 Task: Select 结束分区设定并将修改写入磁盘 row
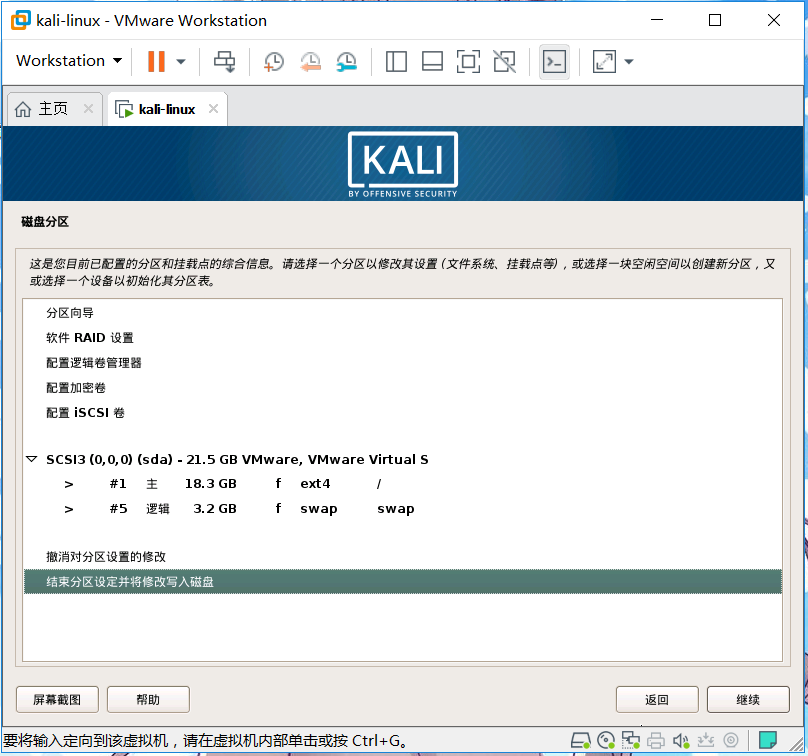pos(402,582)
